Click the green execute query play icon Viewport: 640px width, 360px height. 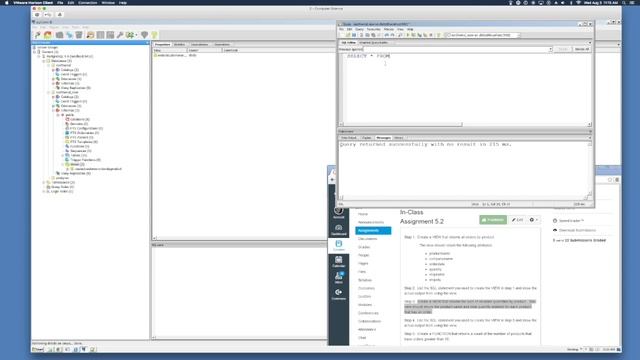408,36
